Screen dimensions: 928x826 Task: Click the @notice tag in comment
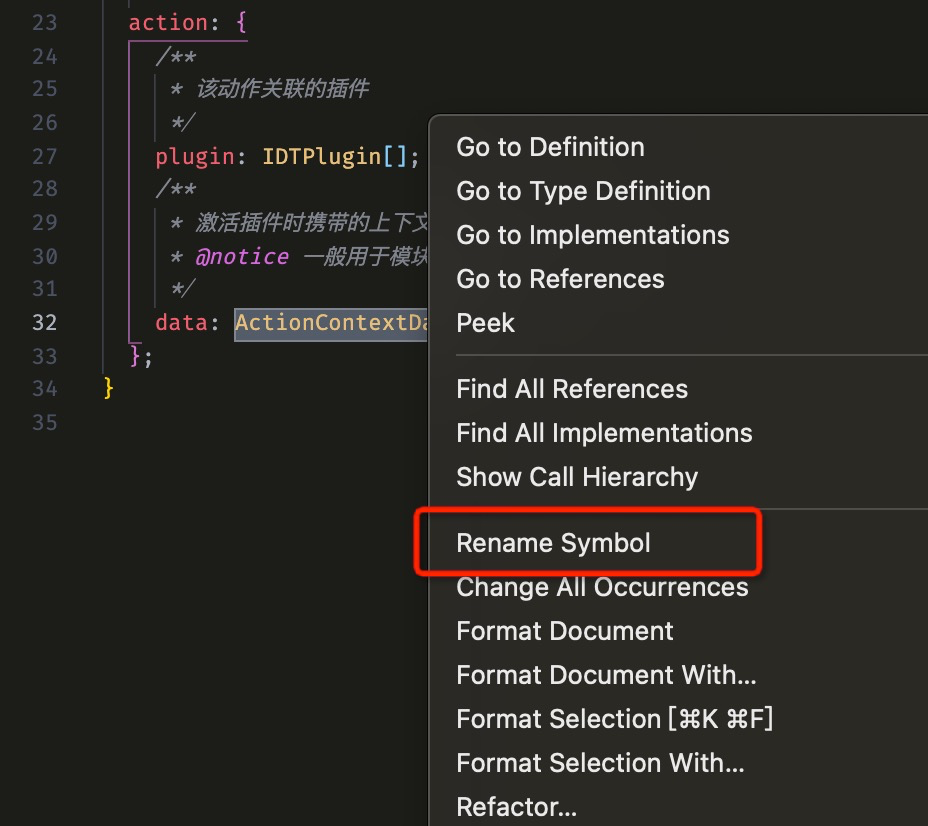[242, 256]
